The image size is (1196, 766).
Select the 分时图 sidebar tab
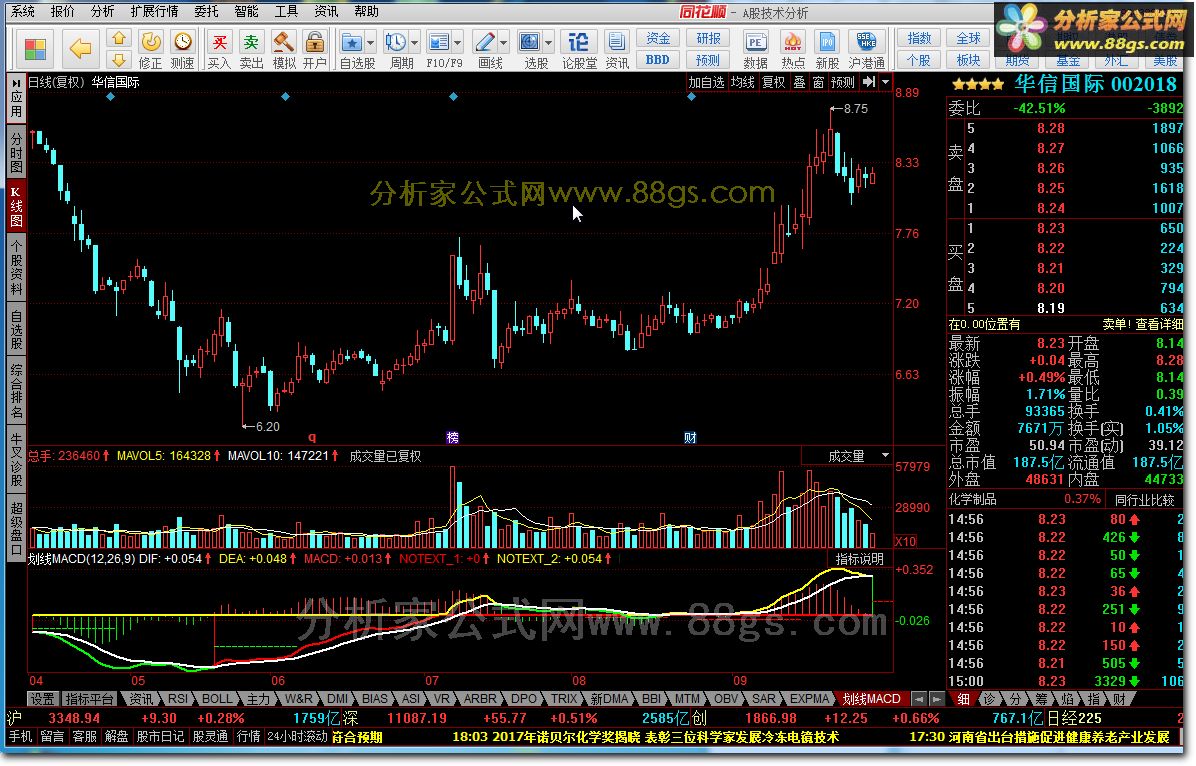click(16, 152)
